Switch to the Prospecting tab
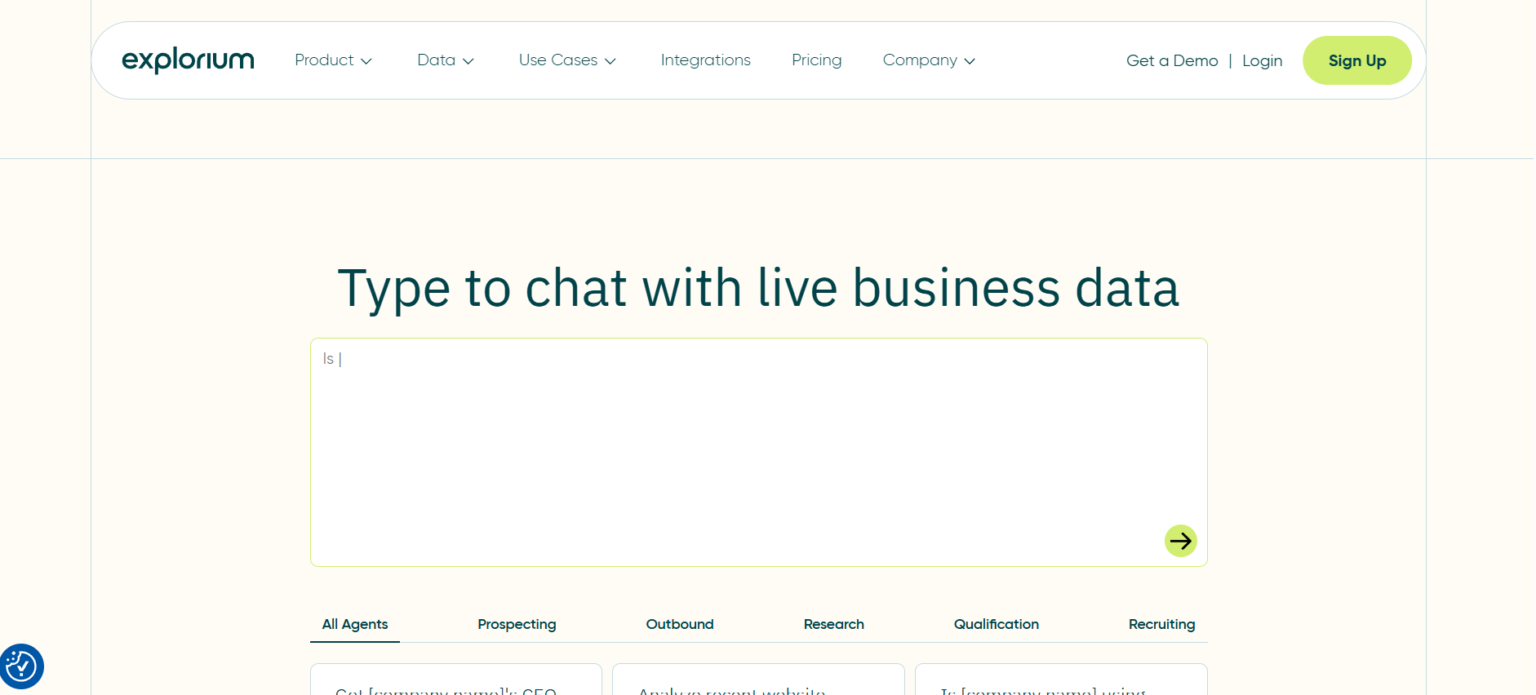1536x695 pixels. coord(516,623)
